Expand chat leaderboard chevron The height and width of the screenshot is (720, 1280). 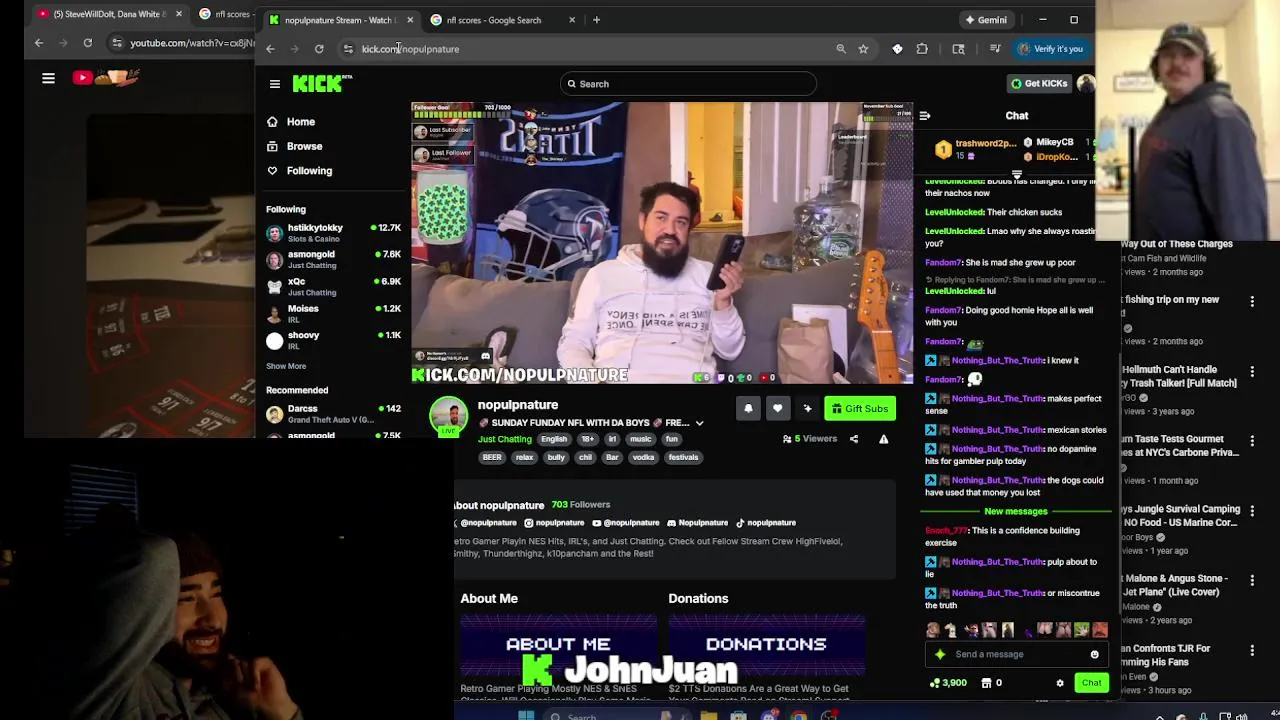1017,175
